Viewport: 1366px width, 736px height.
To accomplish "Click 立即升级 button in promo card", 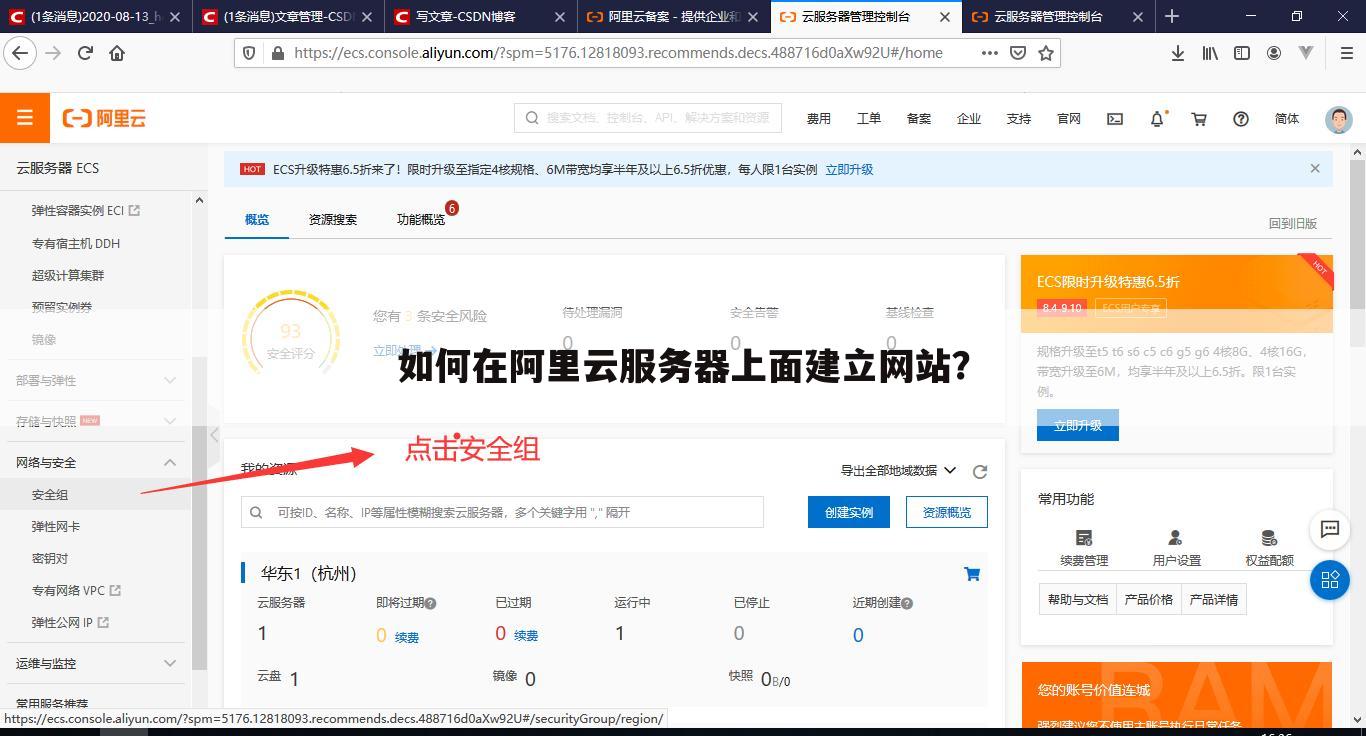I will coord(1078,425).
